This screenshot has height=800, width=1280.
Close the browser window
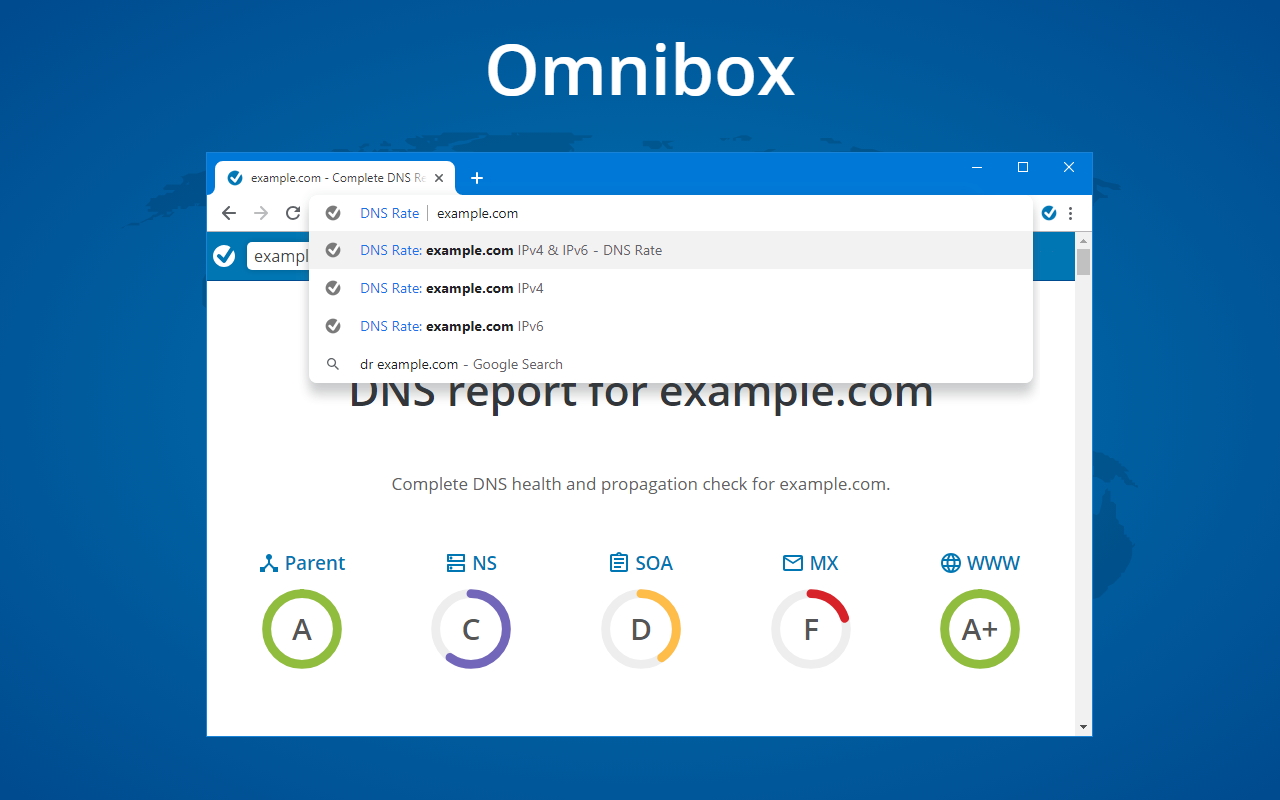point(1069,167)
